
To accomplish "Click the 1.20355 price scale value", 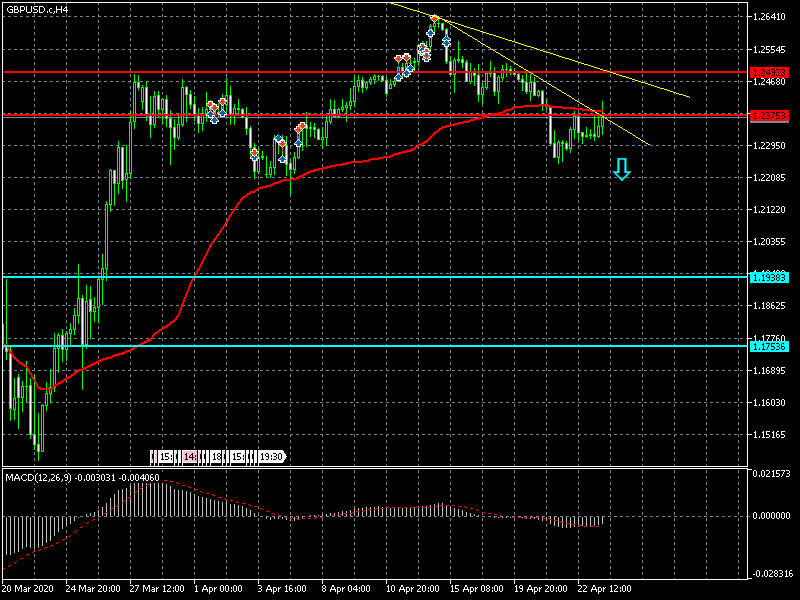I will click(769, 242).
